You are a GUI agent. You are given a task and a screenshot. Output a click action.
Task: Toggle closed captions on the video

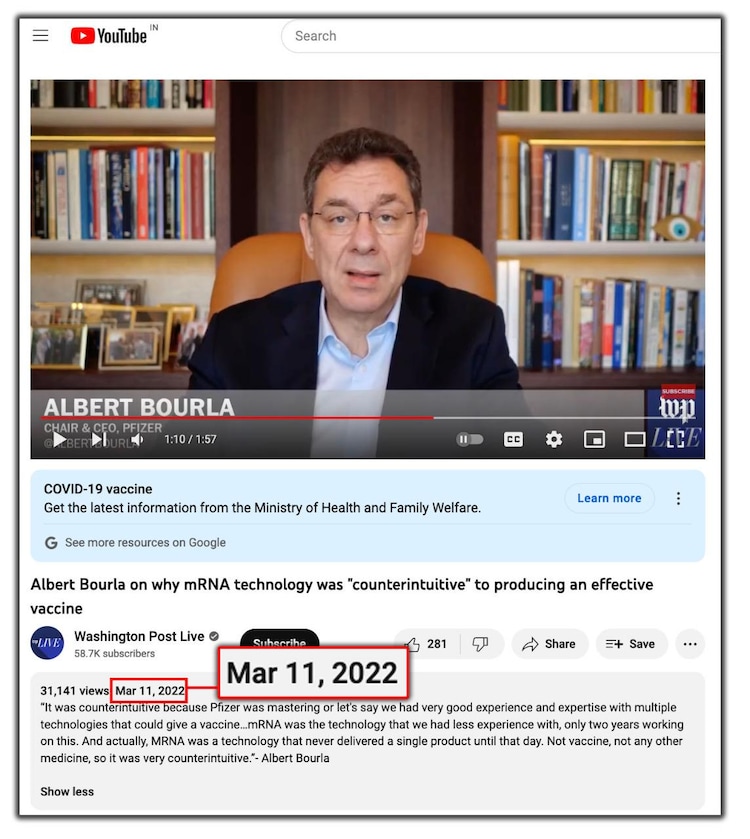[513, 439]
